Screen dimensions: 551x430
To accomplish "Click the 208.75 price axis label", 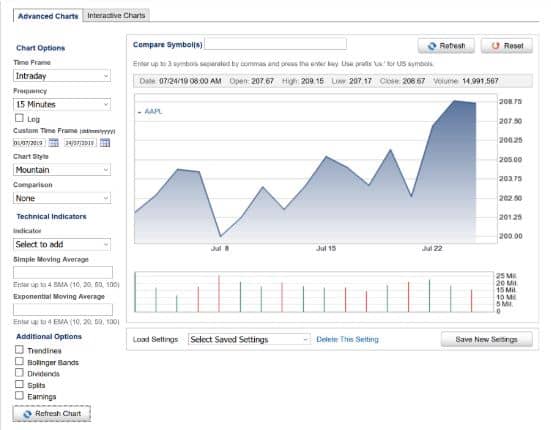I will 511,102.
